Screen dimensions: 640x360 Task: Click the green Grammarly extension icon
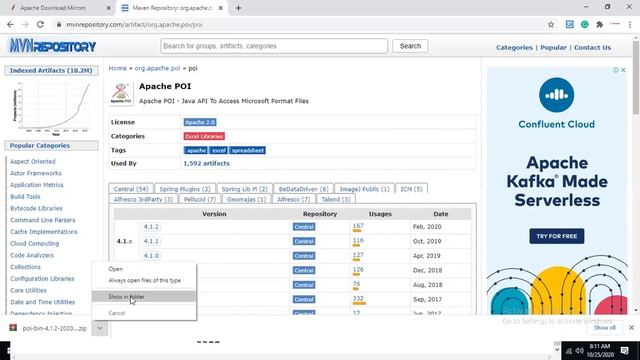(584, 24)
